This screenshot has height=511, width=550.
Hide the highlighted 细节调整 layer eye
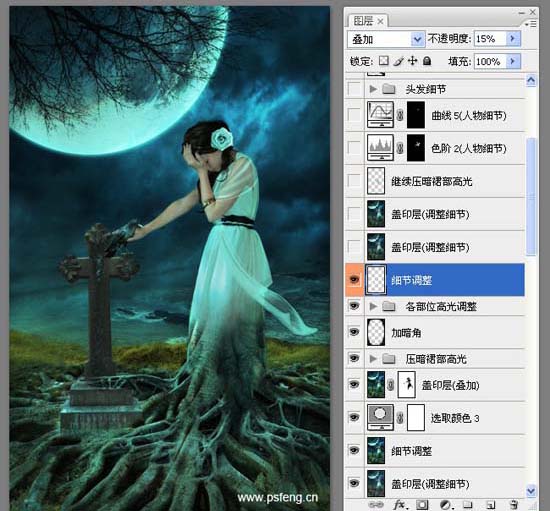point(355,280)
